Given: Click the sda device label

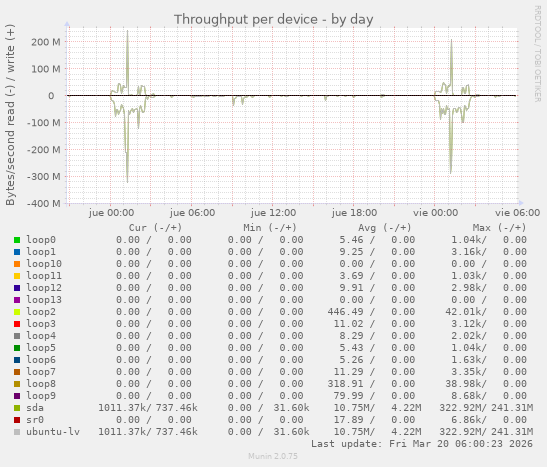Looking at the screenshot, I should 35,408.
